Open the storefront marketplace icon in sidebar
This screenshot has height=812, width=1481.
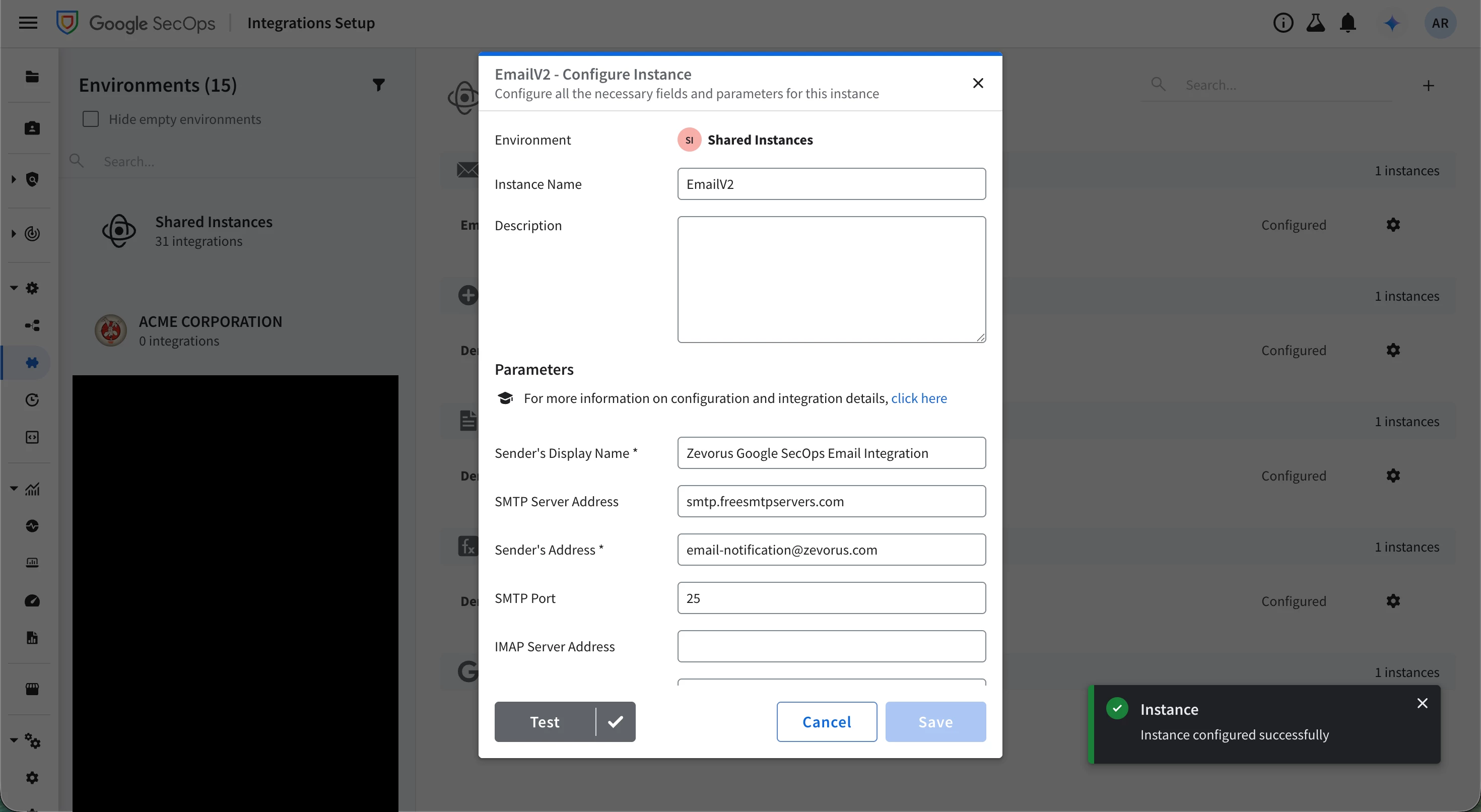point(32,689)
